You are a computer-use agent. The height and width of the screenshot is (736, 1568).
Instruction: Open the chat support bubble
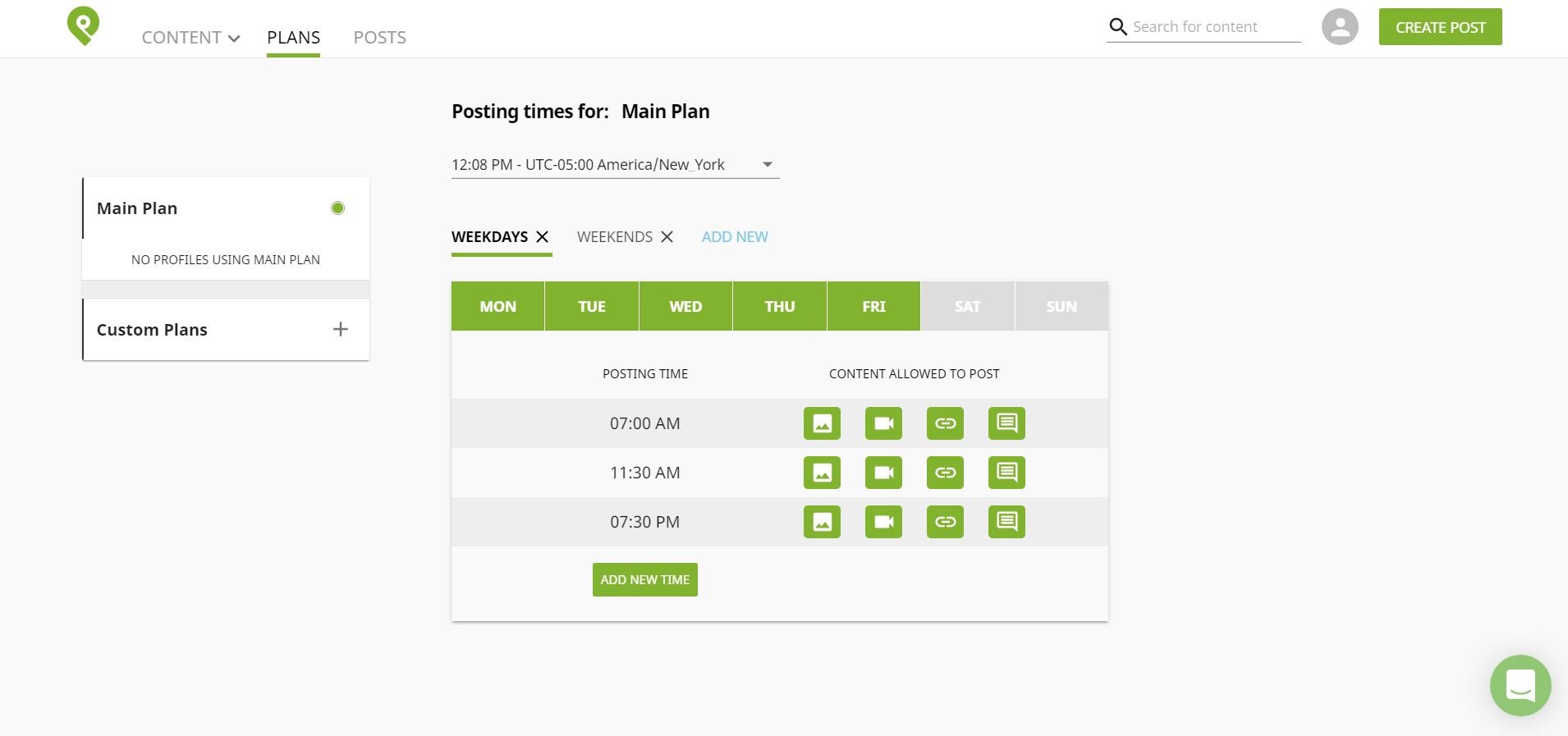tap(1520, 685)
